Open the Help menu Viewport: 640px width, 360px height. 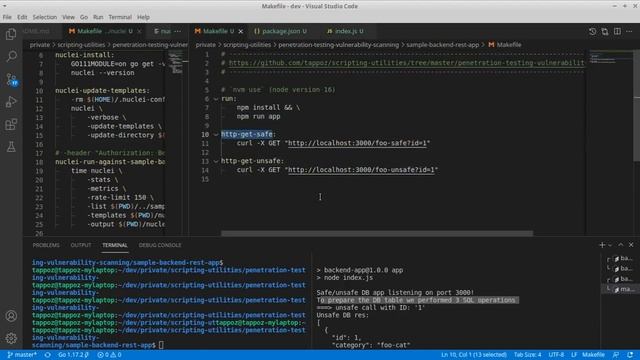tap(143, 17)
